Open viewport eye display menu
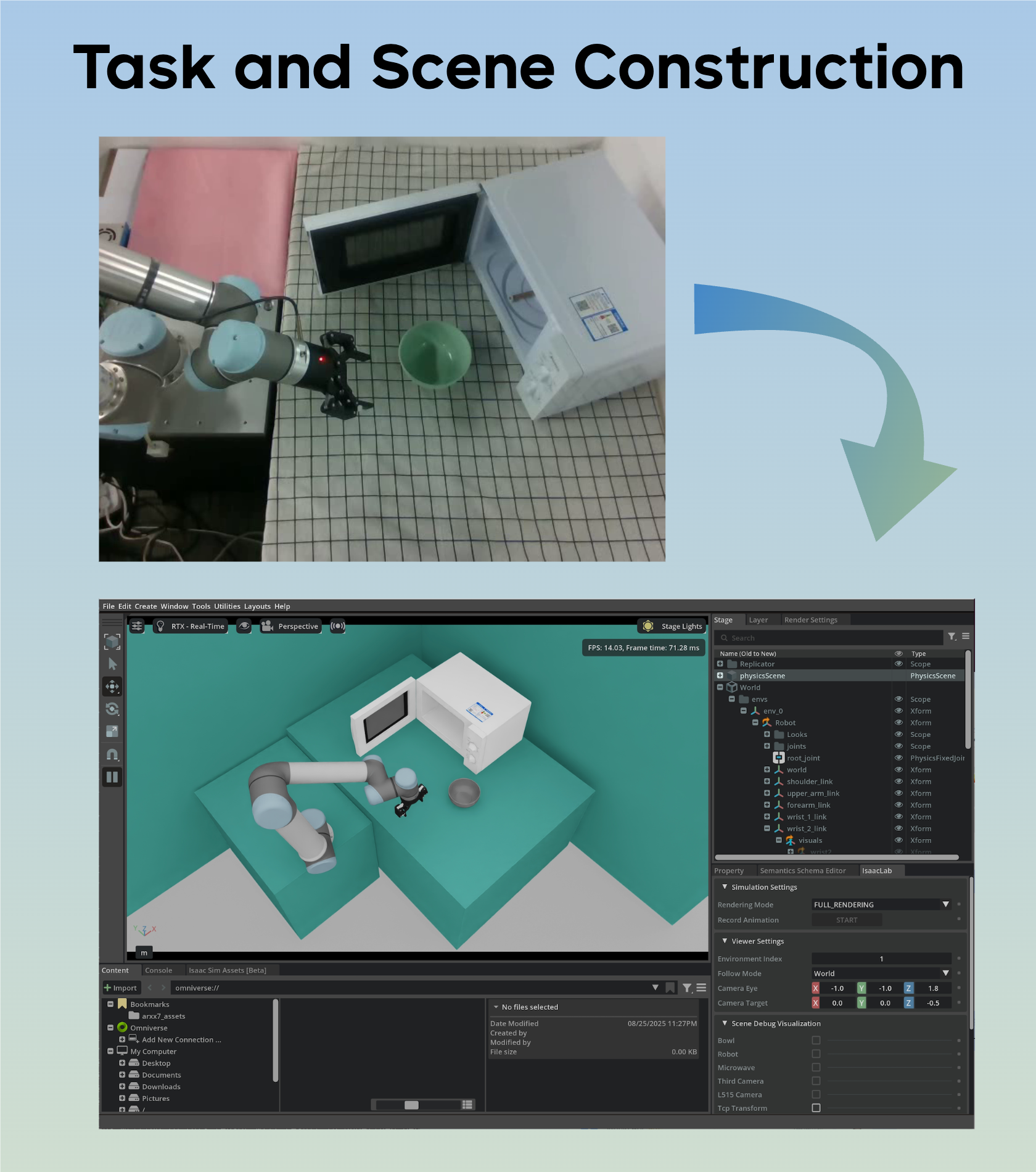Viewport: 1036px width, 1172px height. tap(244, 626)
